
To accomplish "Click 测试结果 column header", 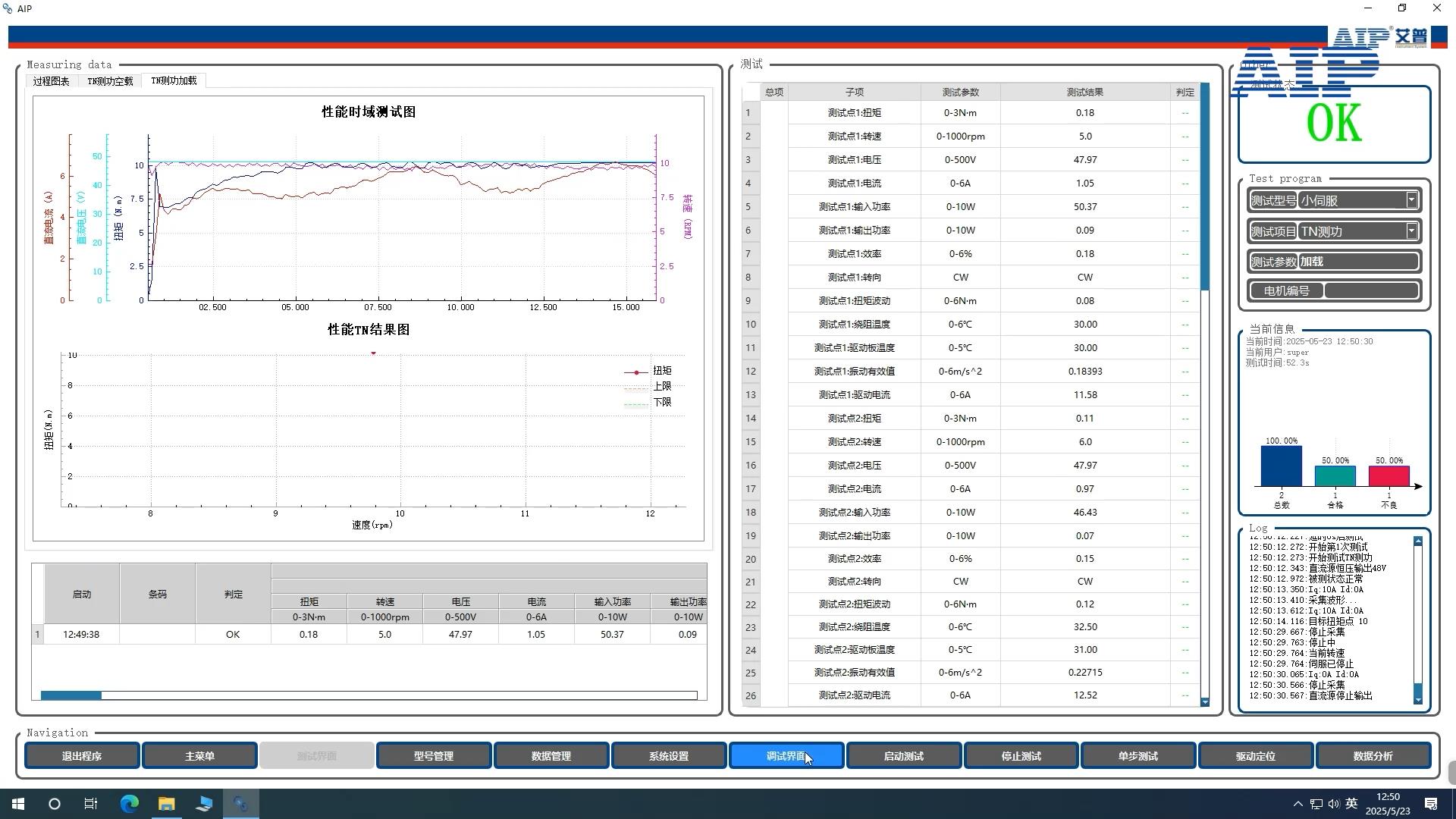I will (1085, 93).
